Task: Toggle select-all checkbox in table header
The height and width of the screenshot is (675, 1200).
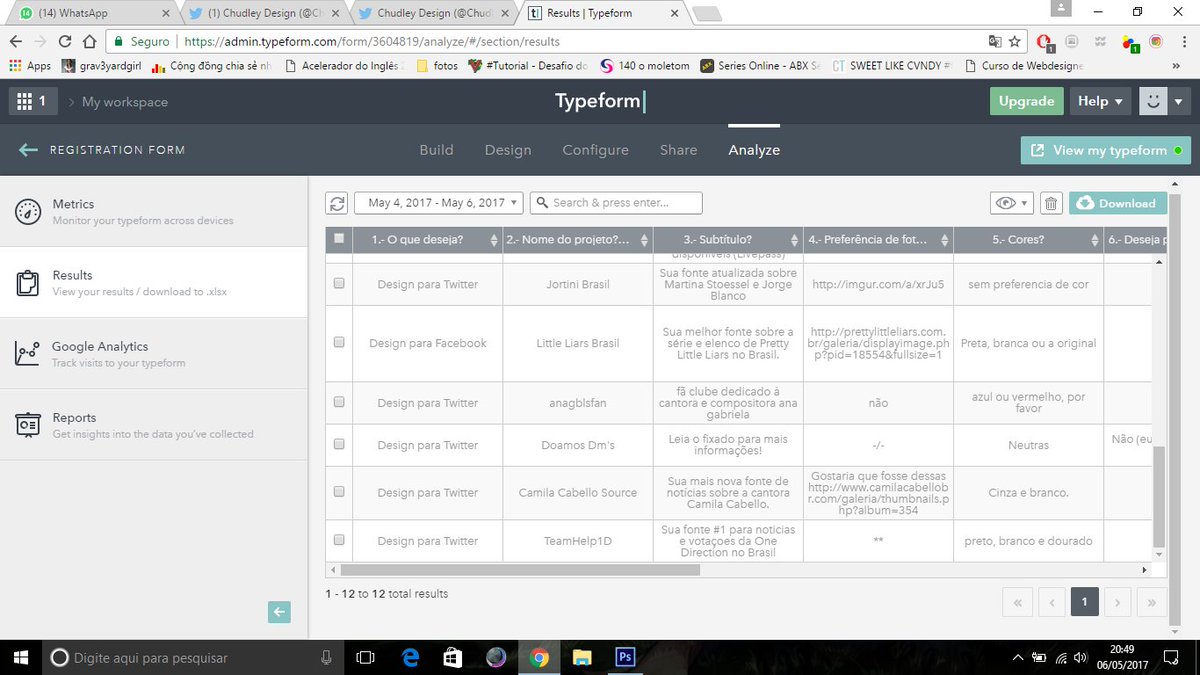Action: 339,239
